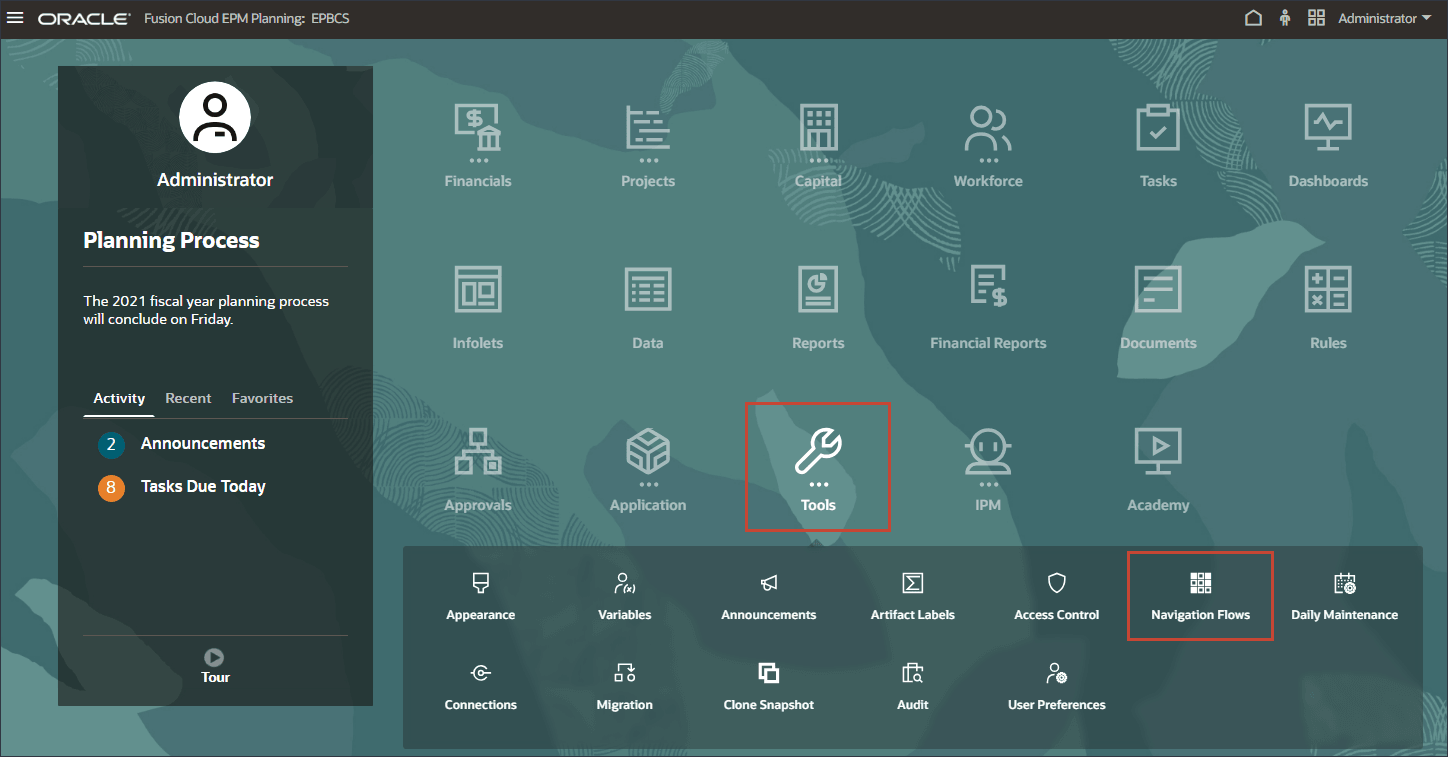
Task: Open the hamburger navigator menu
Action: pos(15,19)
